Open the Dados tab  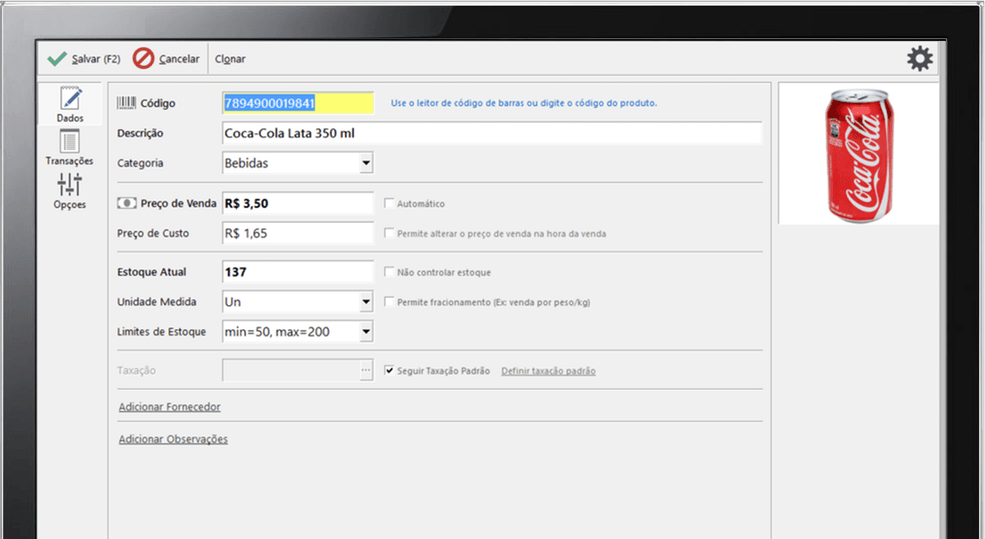click(x=70, y=104)
